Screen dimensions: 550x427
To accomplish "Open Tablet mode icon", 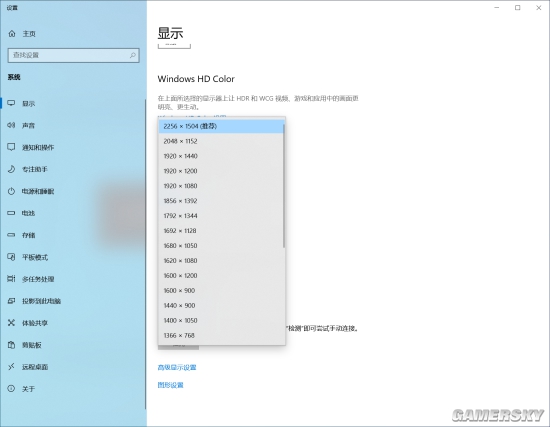I will [11, 257].
